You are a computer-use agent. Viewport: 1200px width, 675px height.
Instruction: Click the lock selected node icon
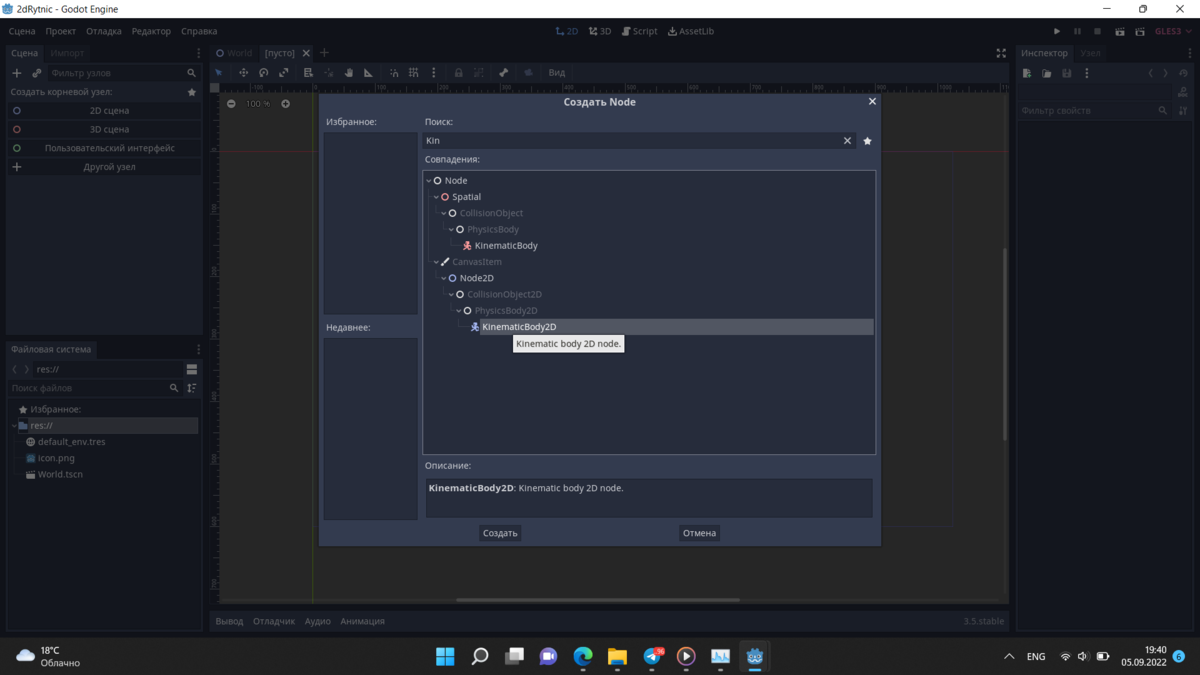click(x=459, y=73)
